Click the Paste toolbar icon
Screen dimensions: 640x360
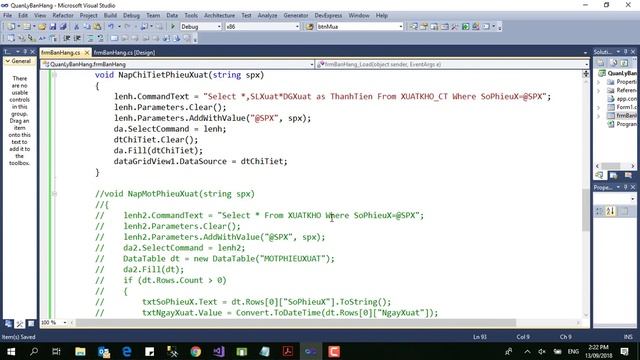[x=97, y=27]
